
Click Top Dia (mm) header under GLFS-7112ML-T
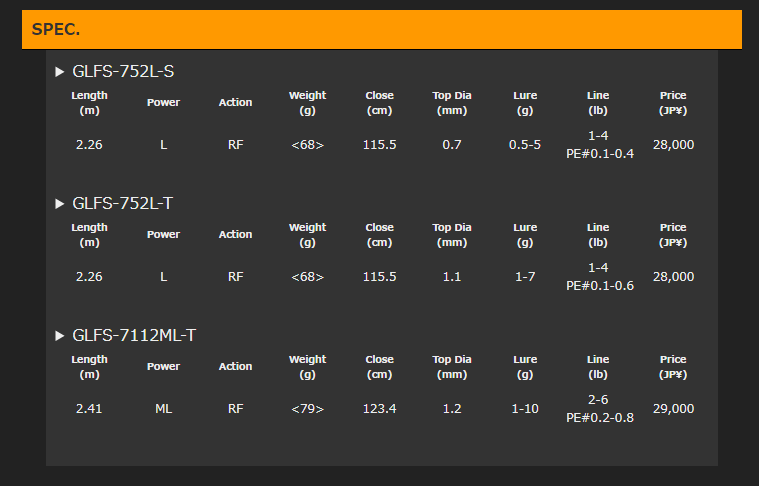452,367
